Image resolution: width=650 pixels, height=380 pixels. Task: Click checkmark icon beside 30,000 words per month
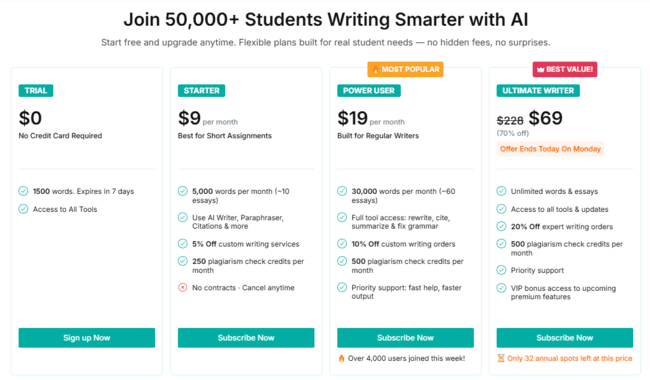pyautogui.click(x=342, y=191)
